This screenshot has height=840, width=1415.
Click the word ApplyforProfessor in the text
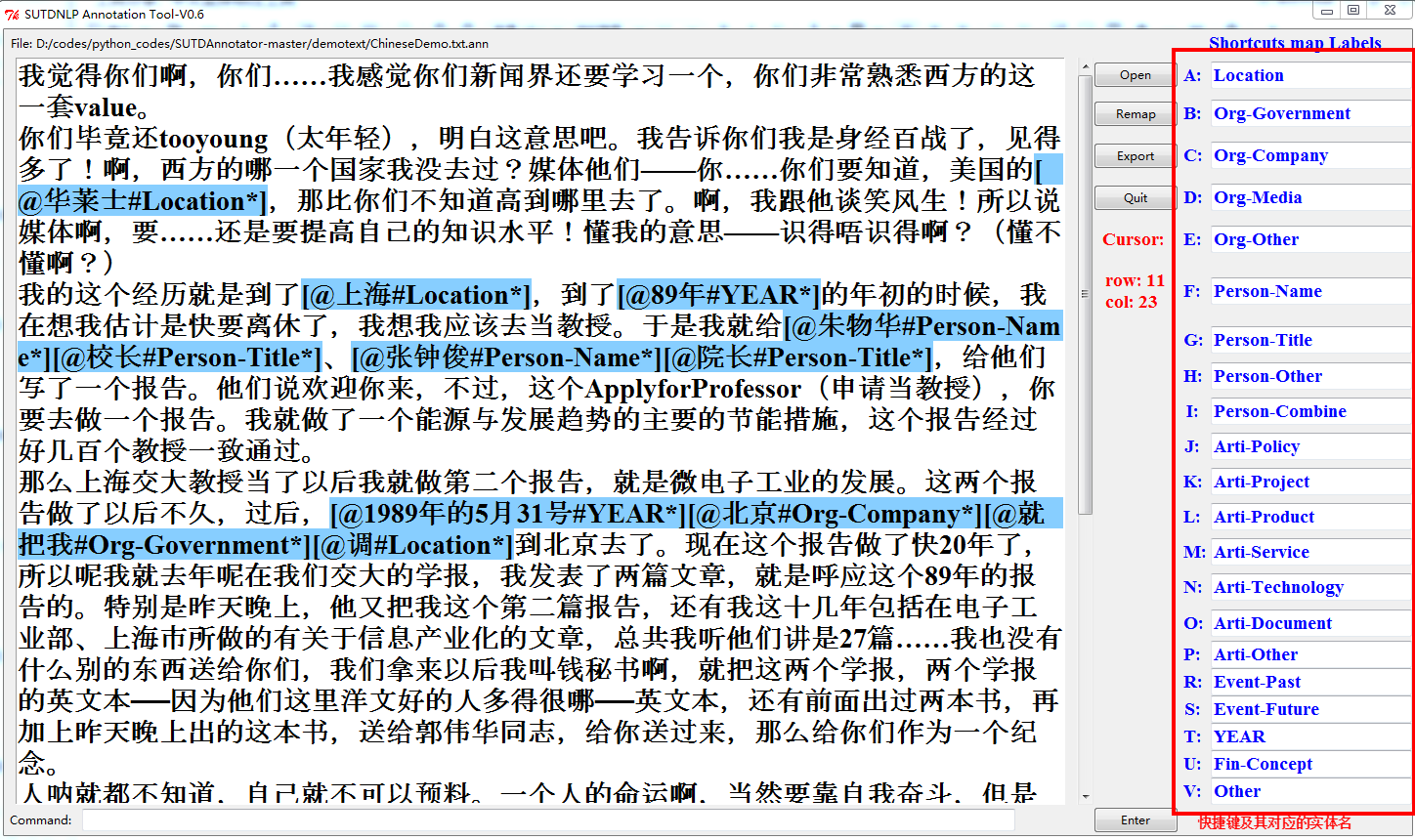click(693, 389)
